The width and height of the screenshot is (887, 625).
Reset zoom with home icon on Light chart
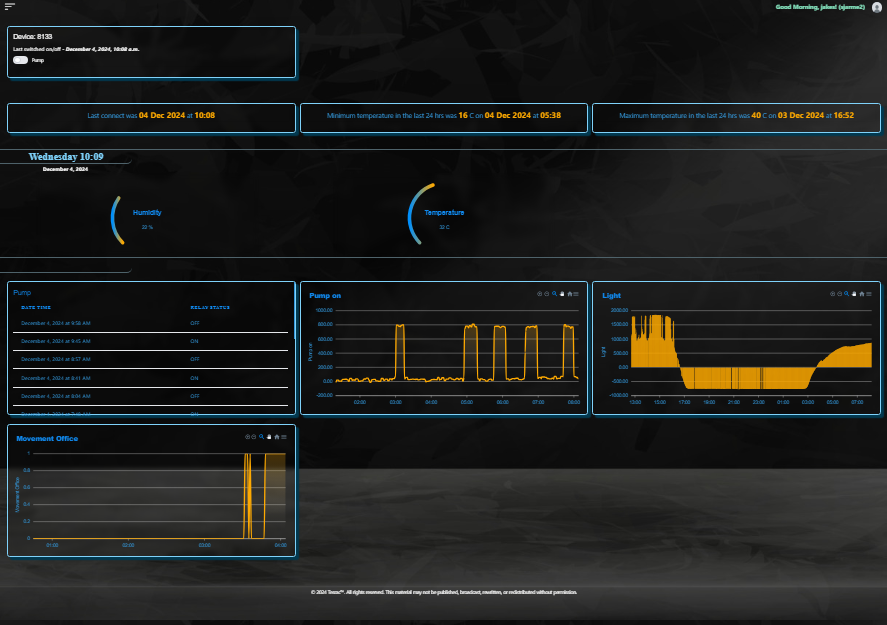(x=862, y=294)
